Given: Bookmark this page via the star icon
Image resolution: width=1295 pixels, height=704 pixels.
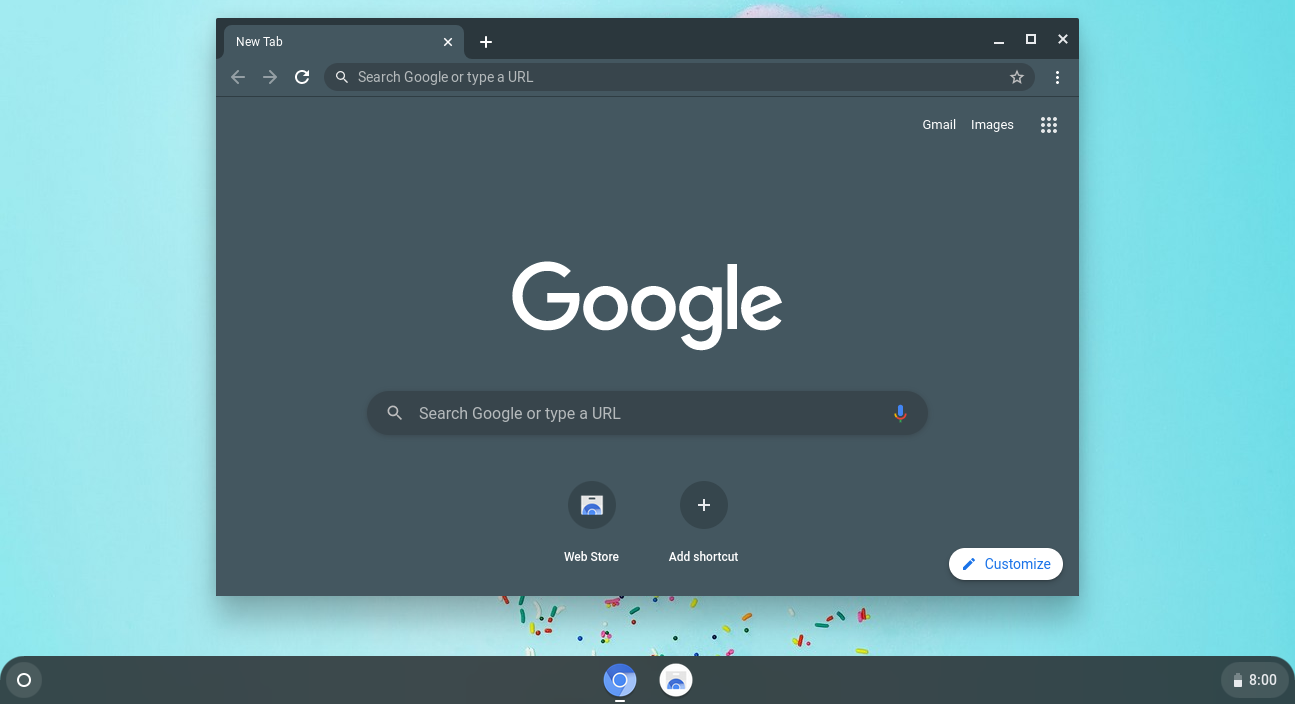Looking at the screenshot, I should pos(1017,77).
